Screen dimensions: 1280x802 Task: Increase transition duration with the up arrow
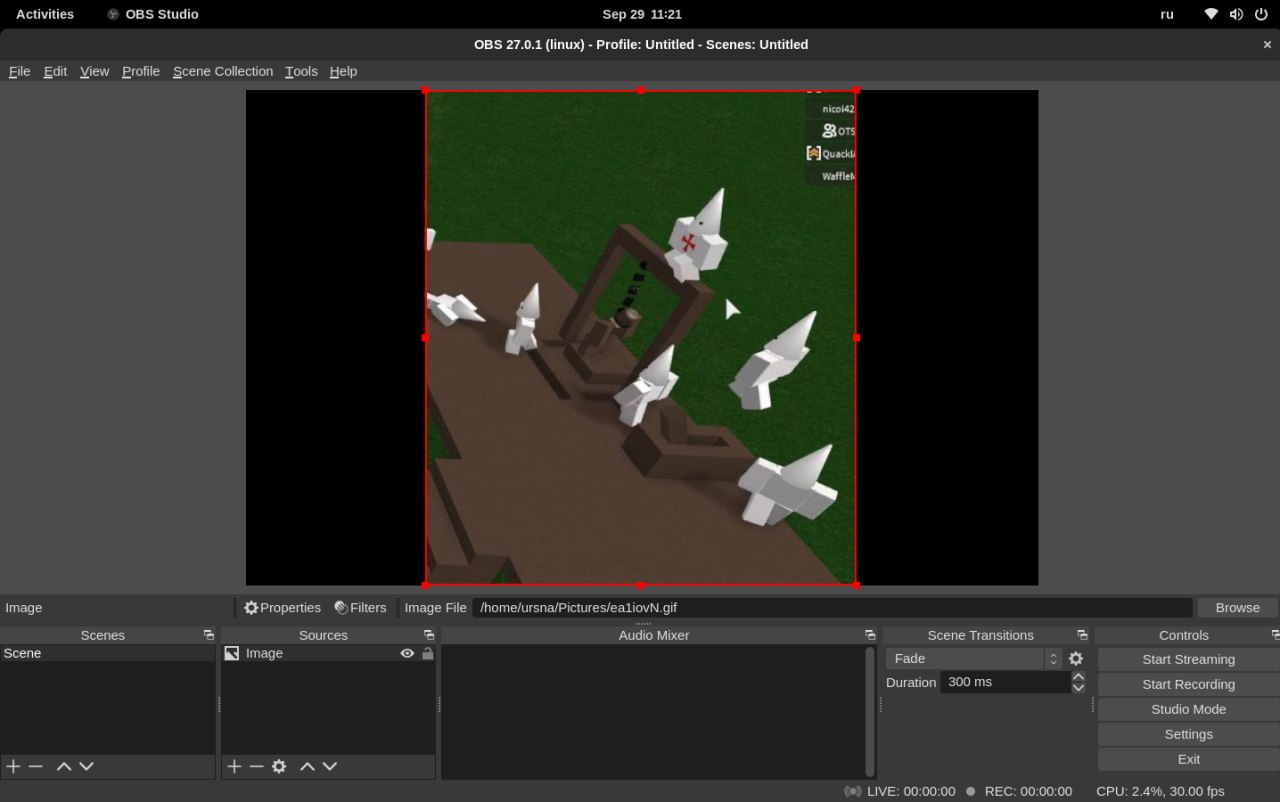tap(1078, 676)
